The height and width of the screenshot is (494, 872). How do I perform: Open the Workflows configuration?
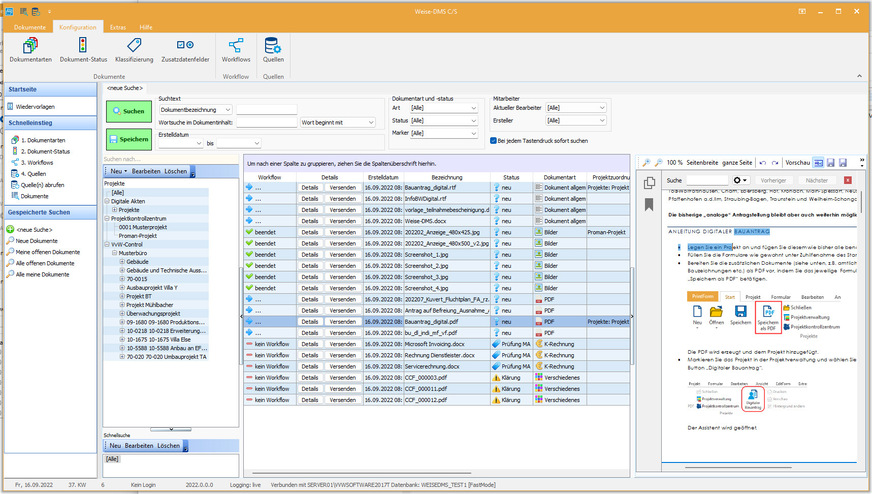pos(236,47)
